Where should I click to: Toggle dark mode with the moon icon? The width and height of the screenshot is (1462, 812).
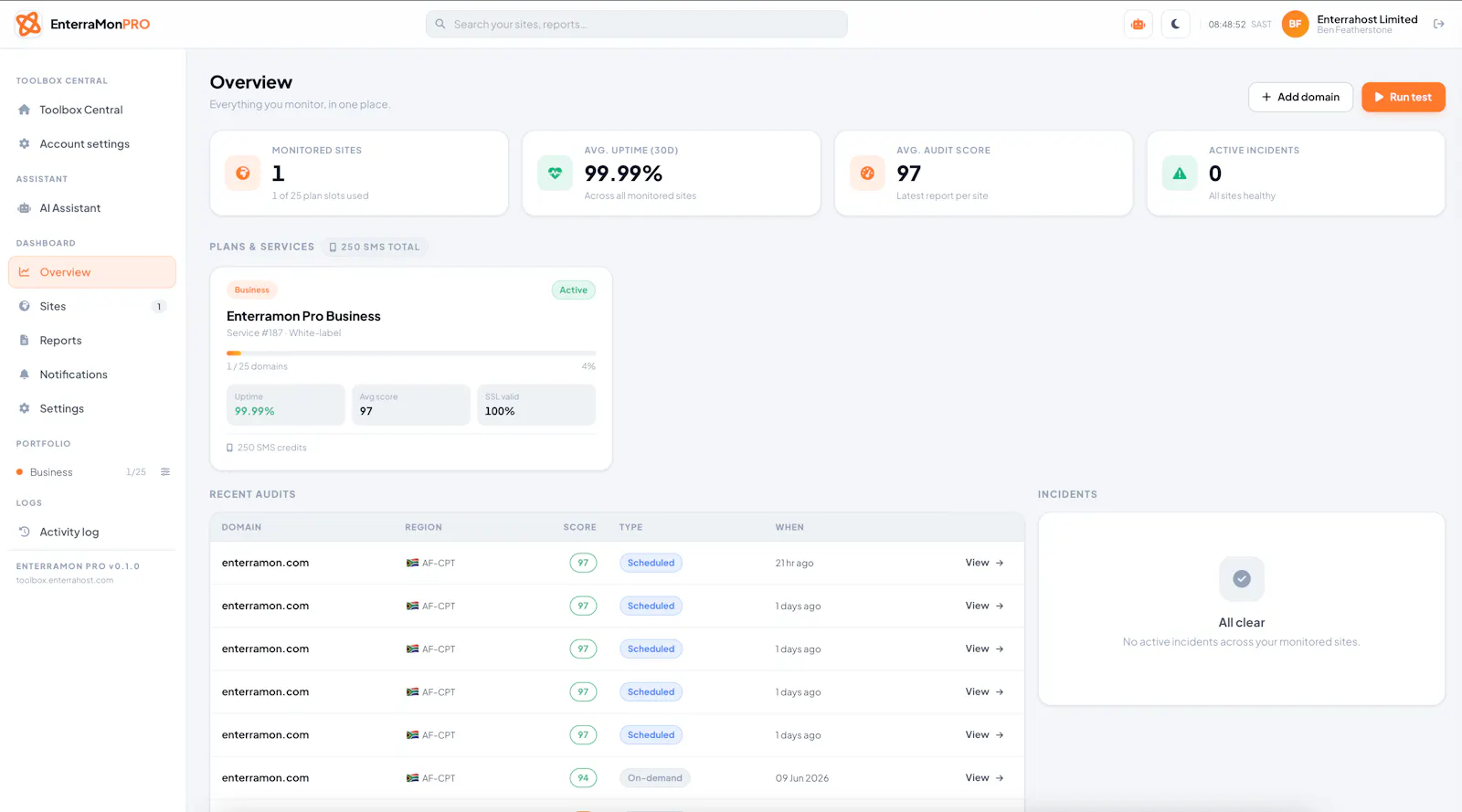tap(1176, 25)
